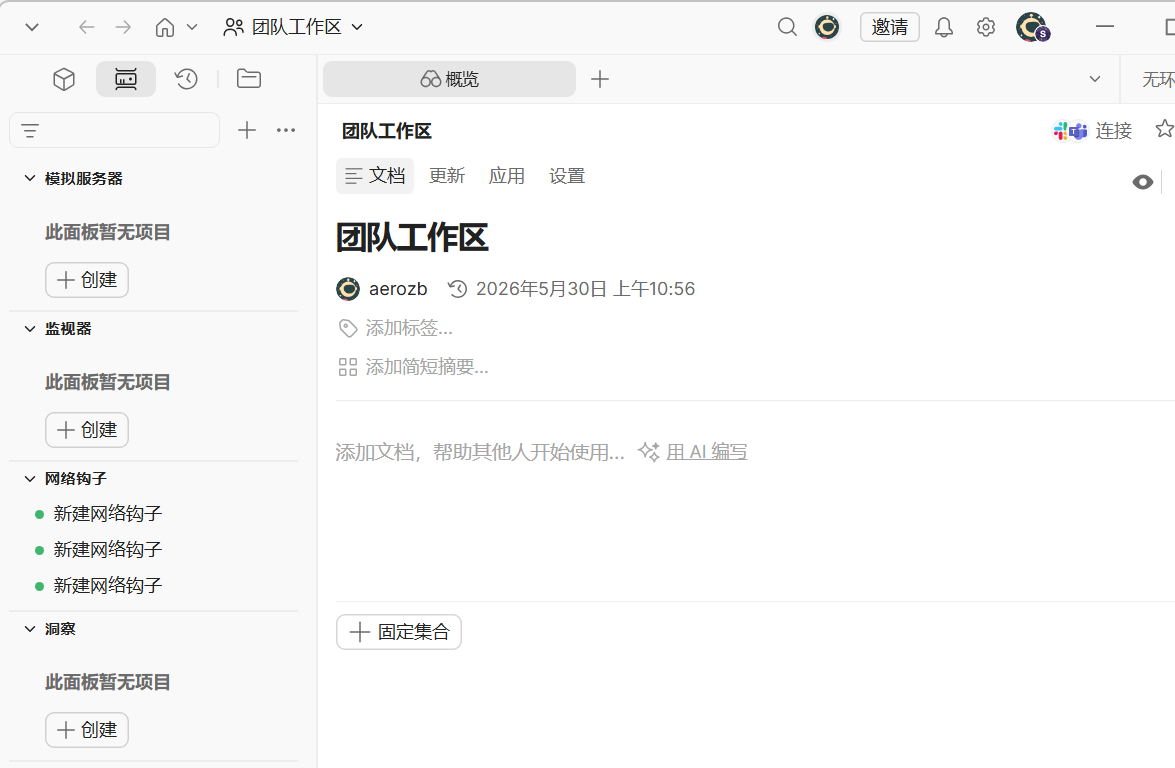Click 添加简短摘要... to add summary
Viewport: 1175px width, 768px height.
pyautogui.click(x=427, y=367)
